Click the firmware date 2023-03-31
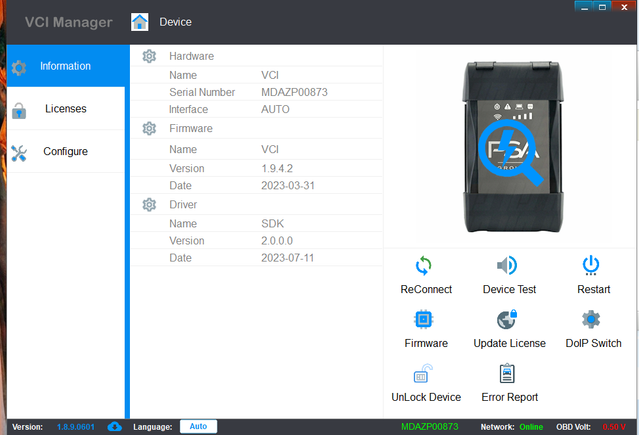 point(288,185)
